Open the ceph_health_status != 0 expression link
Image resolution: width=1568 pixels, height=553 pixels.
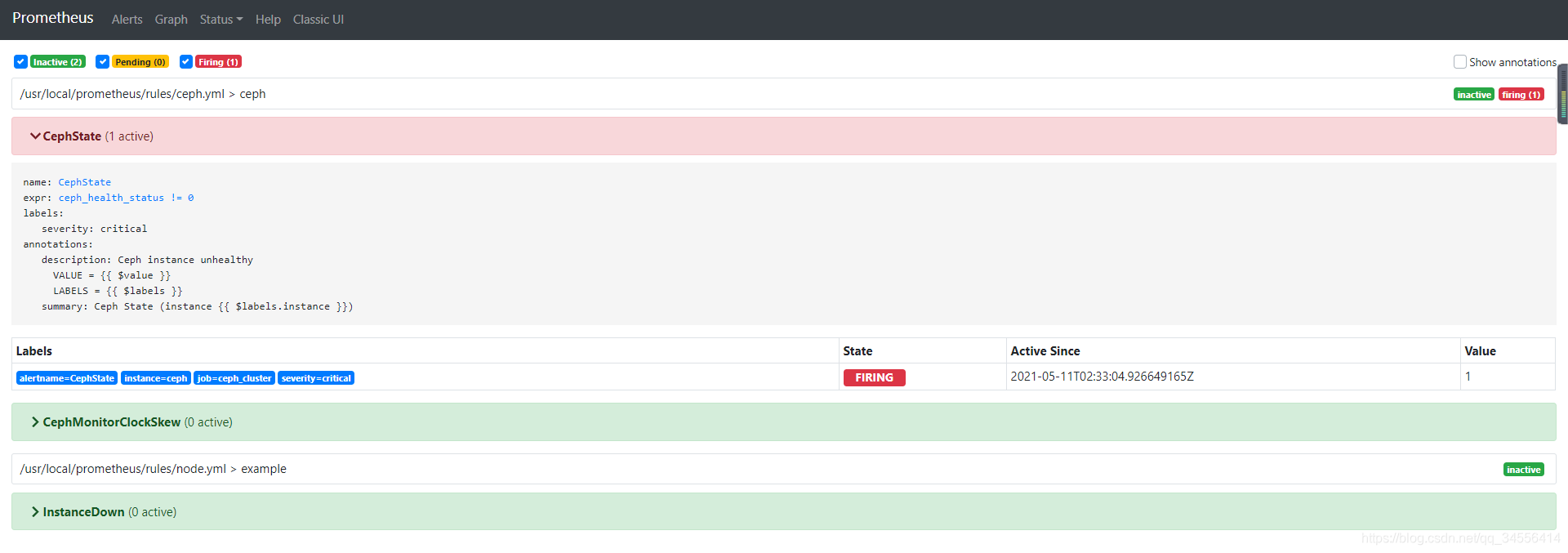point(127,198)
